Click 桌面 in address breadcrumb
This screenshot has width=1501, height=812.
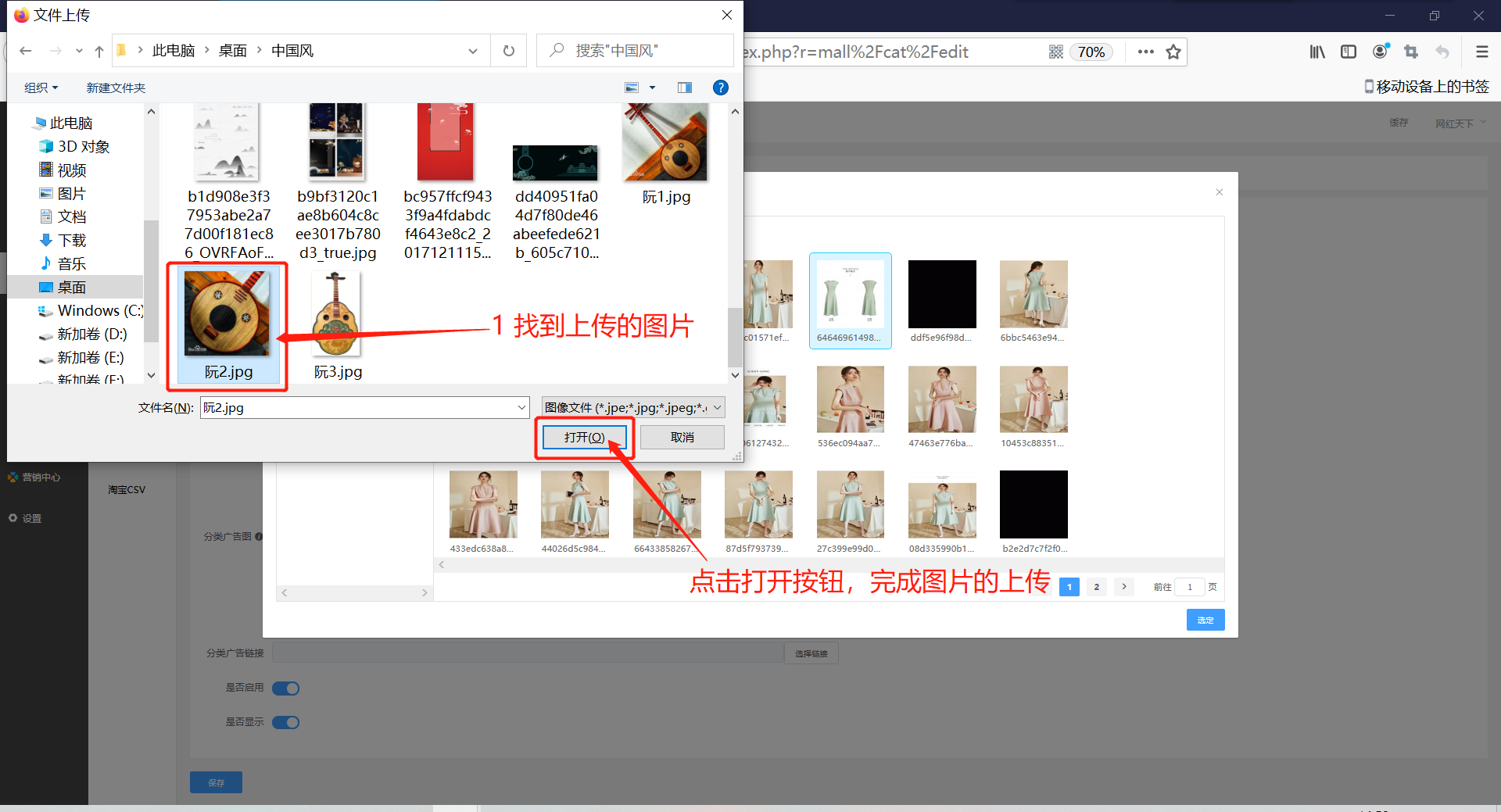[x=233, y=51]
